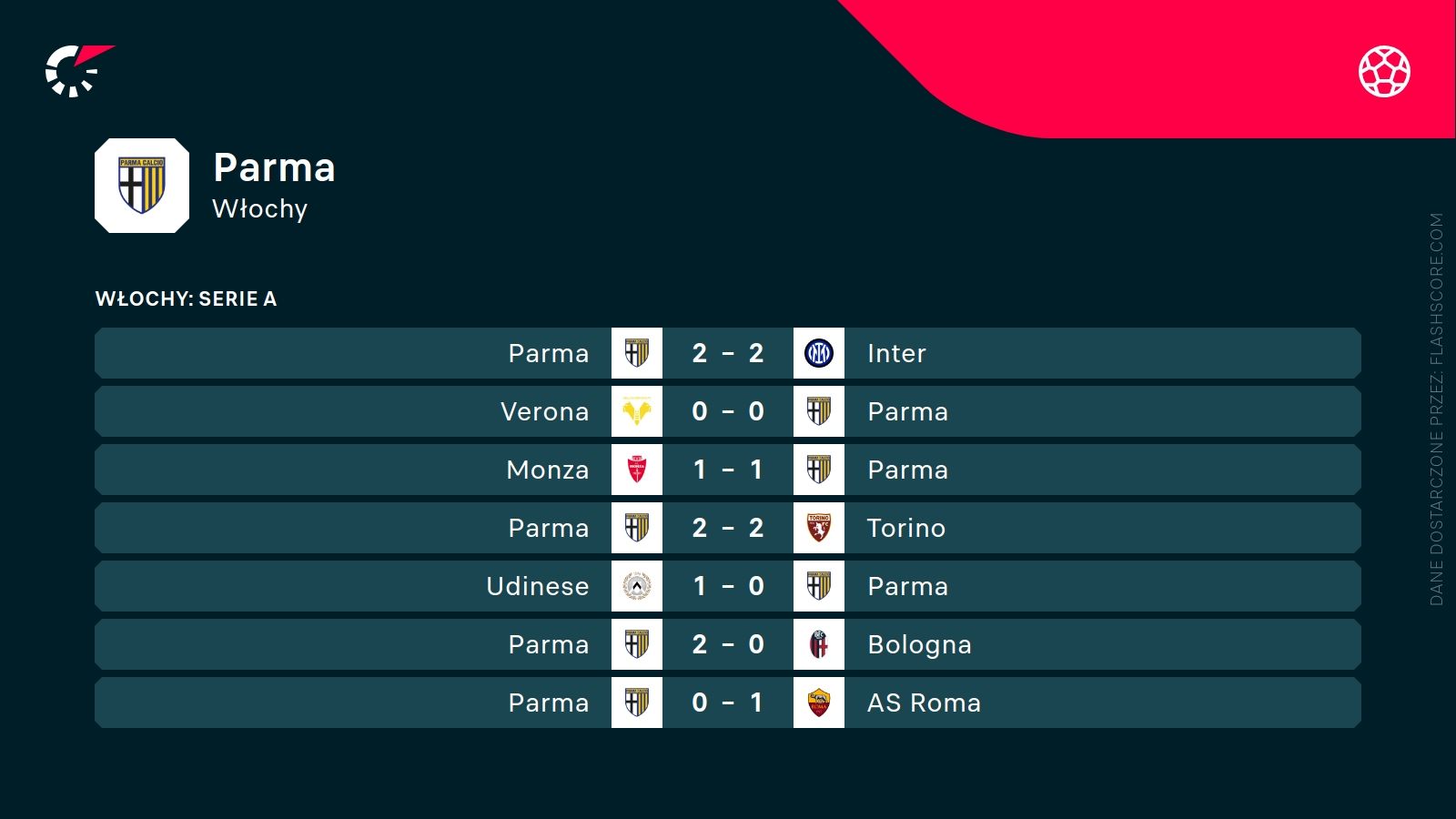
Task: Click the Włochy country label under Parma
Action: (259, 208)
